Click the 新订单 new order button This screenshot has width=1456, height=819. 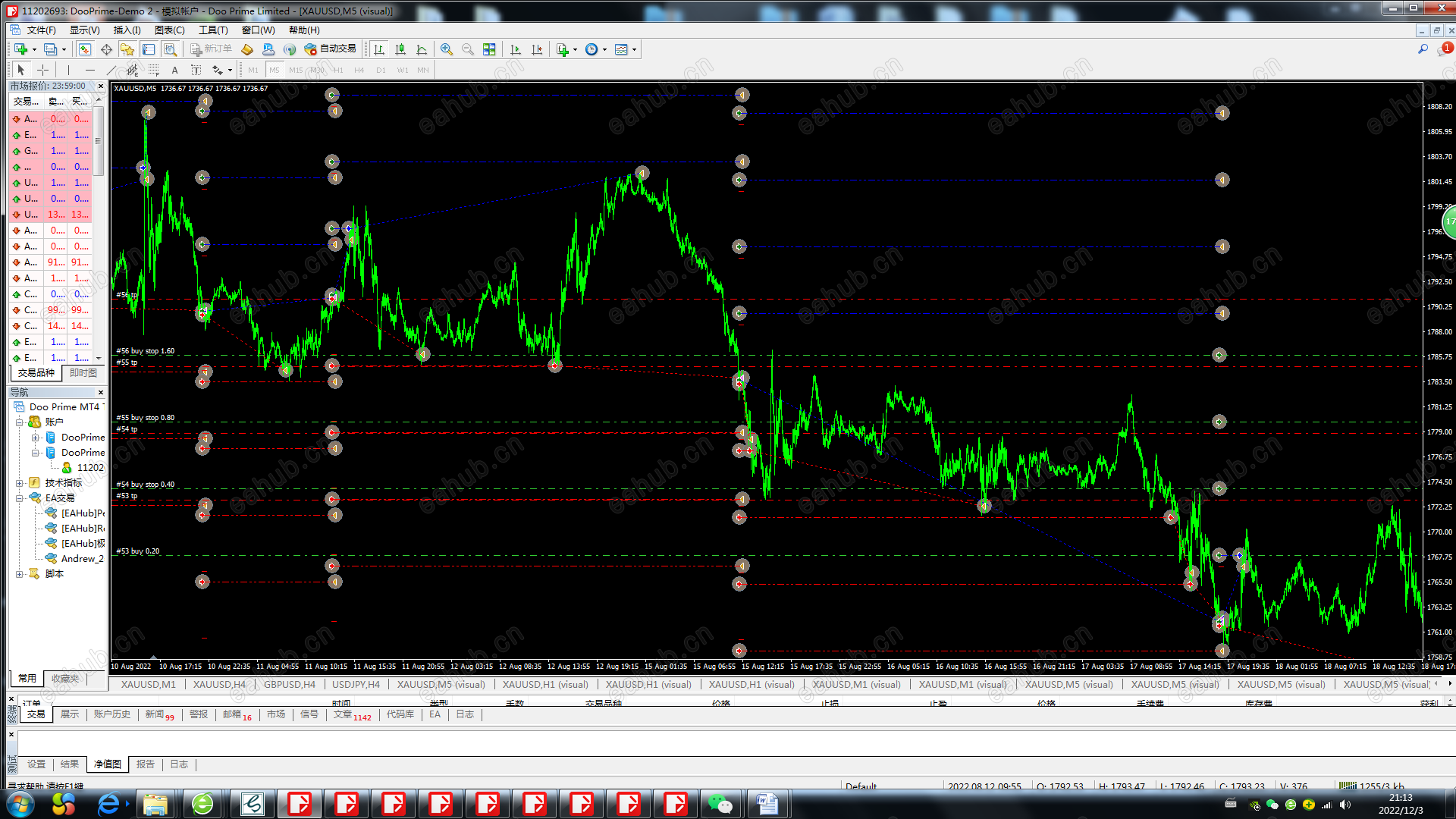click(211, 49)
